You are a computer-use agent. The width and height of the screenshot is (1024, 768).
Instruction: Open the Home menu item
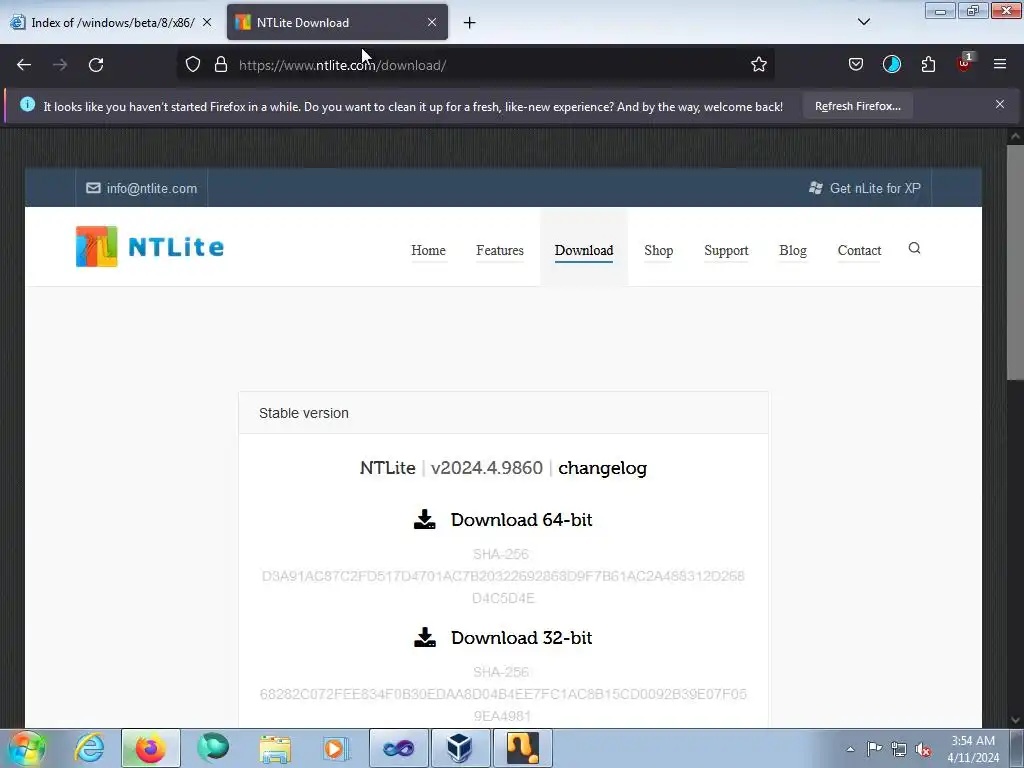tap(428, 250)
